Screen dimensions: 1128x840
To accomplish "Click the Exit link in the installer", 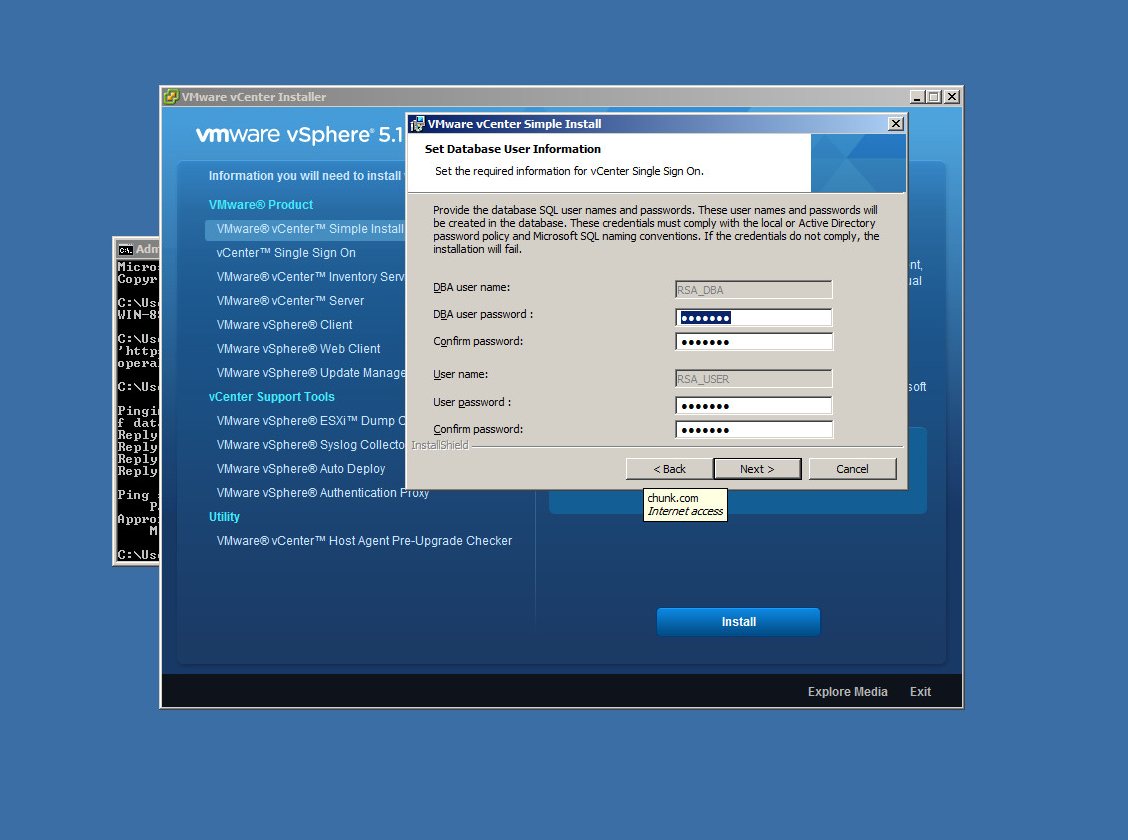I will click(x=920, y=692).
